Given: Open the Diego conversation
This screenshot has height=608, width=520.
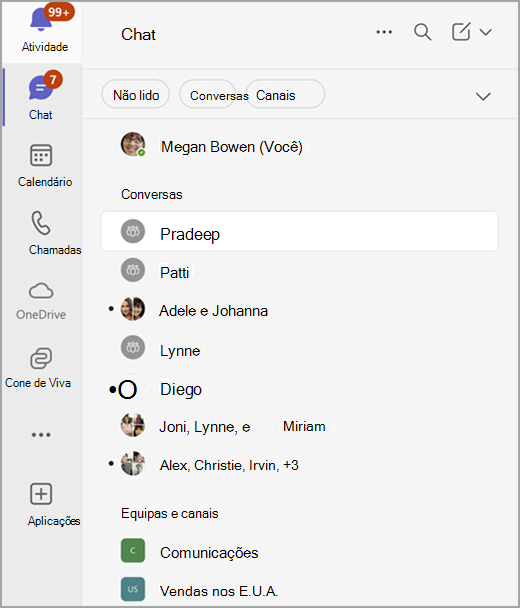Looking at the screenshot, I should click(x=299, y=389).
